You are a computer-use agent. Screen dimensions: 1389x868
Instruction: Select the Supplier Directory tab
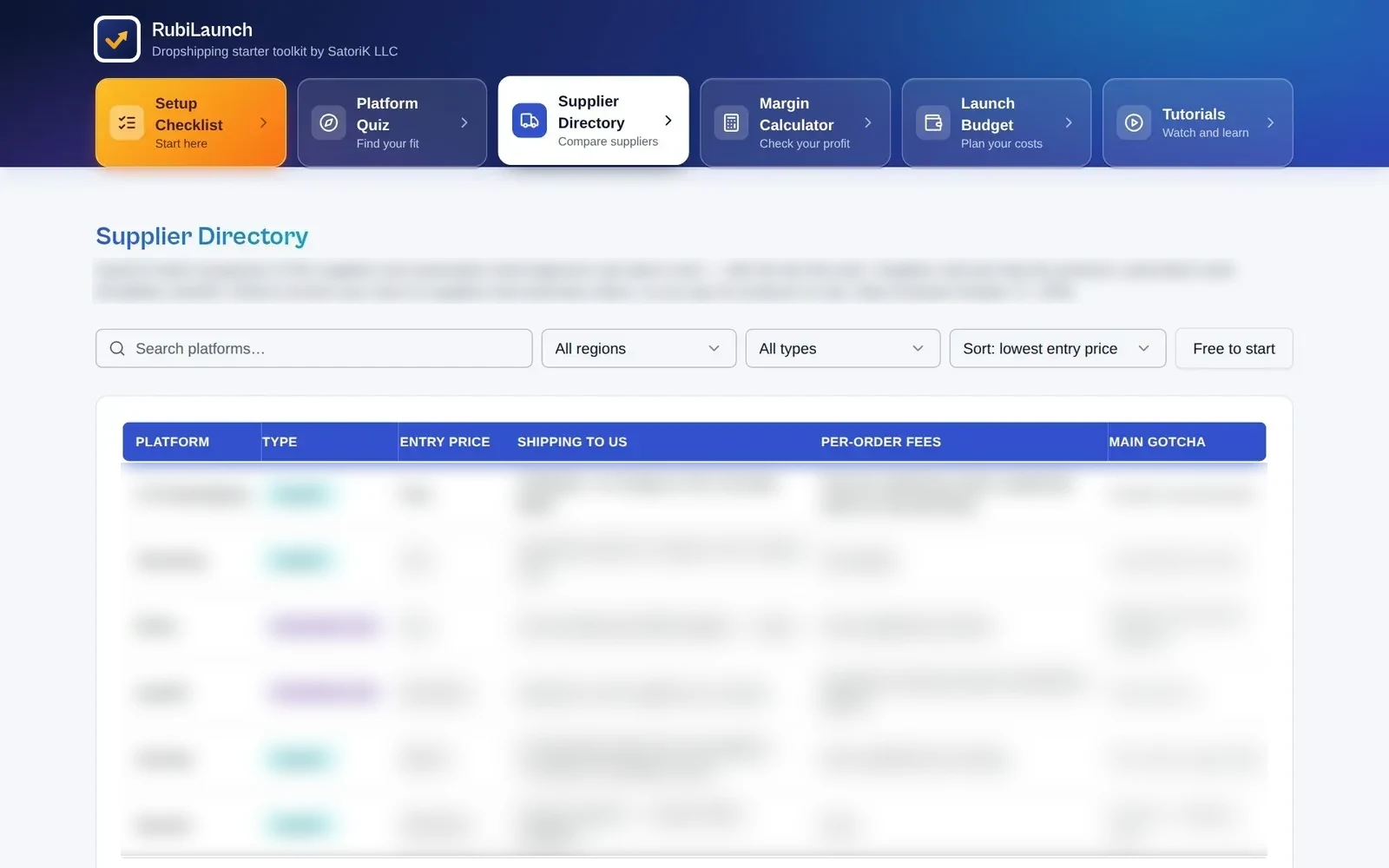point(594,121)
